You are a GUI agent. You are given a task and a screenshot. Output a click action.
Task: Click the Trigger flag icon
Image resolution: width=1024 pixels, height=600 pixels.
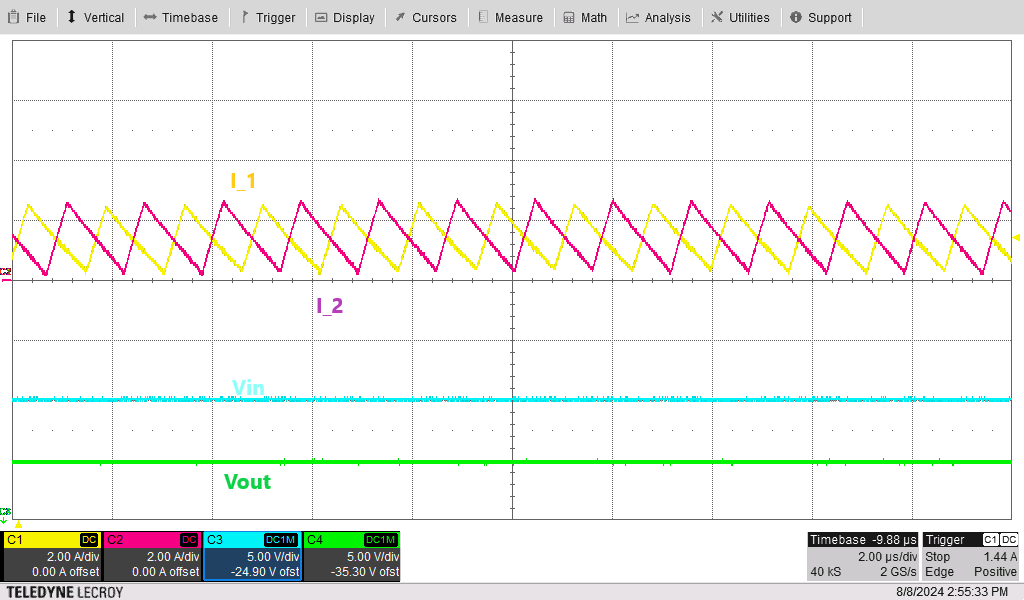click(x=245, y=17)
